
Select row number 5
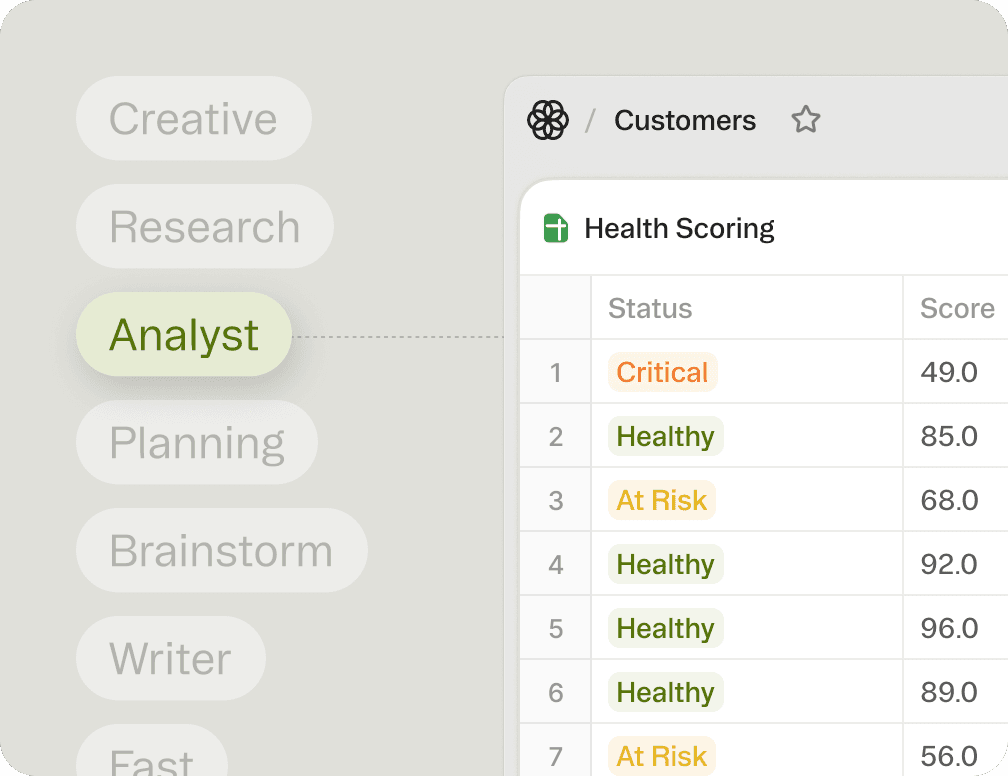pos(556,629)
